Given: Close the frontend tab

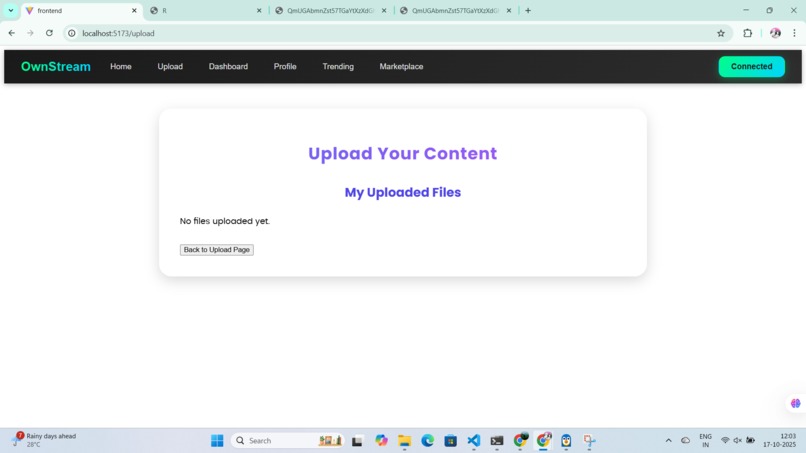Looking at the screenshot, I should click(134, 10).
